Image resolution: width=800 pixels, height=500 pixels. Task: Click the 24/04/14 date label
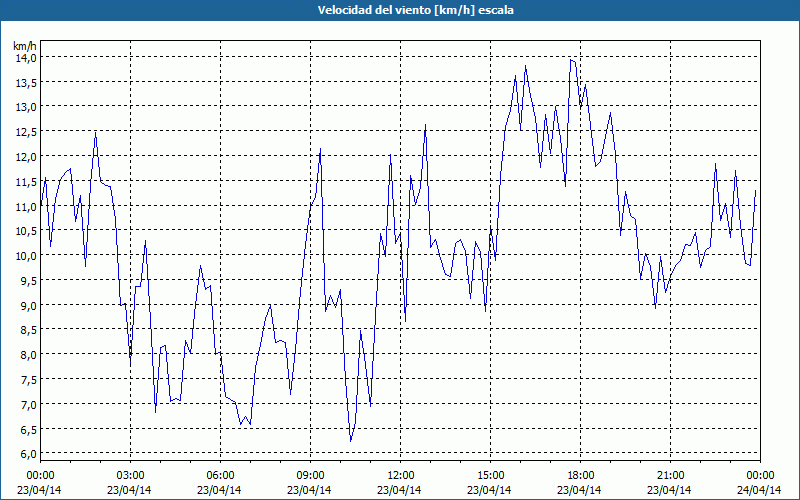point(759,490)
